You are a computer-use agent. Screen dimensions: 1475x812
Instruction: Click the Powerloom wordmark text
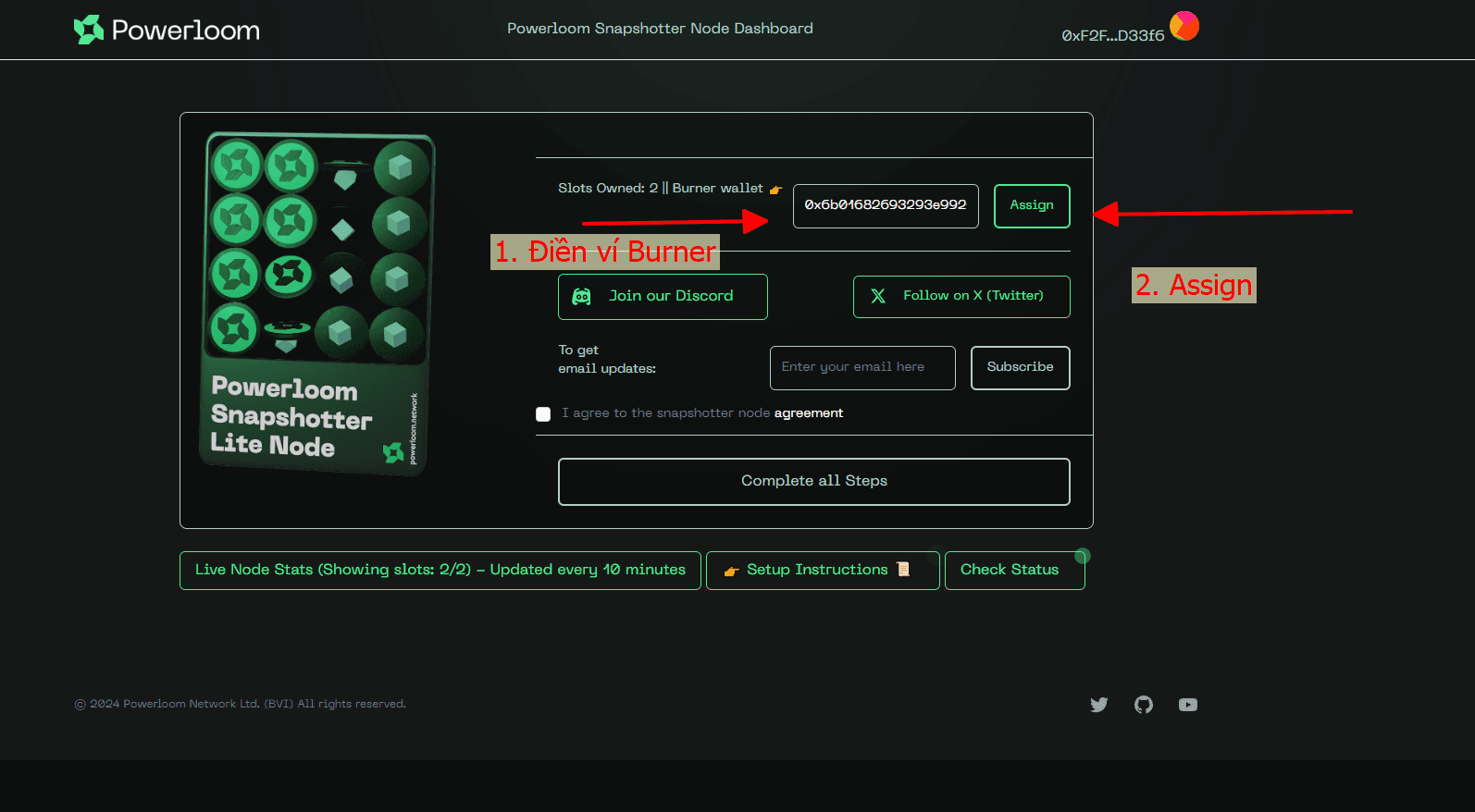(186, 31)
